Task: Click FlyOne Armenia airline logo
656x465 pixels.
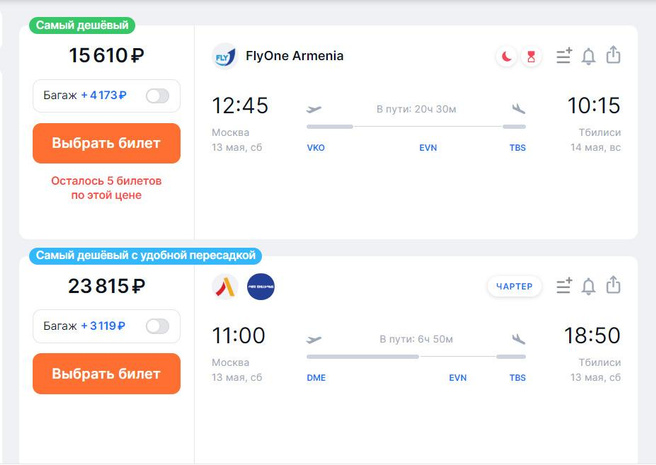Action: coord(224,56)
